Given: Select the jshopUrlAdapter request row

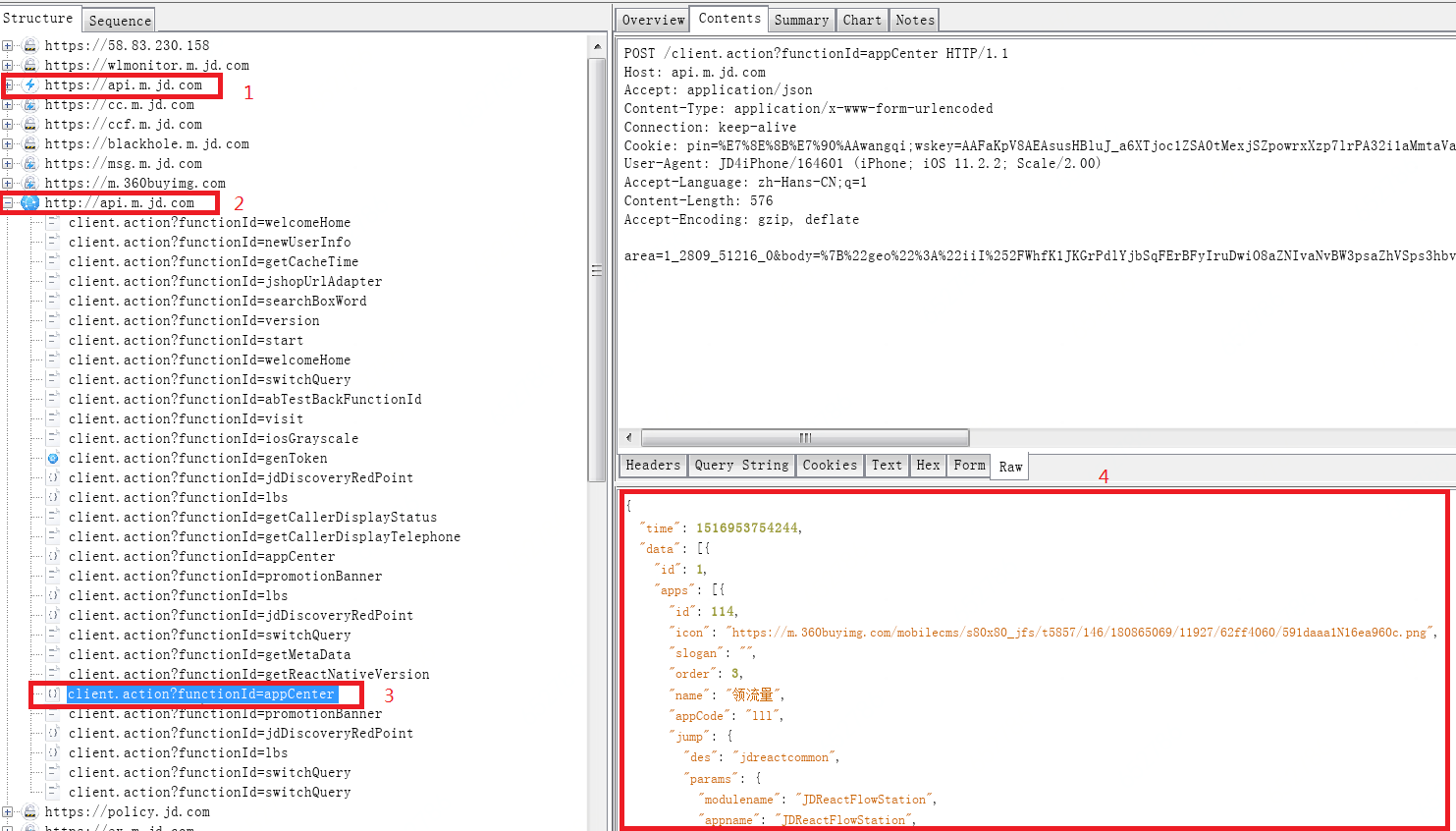Looking at the screenshot, I should (x=225, y=281).
